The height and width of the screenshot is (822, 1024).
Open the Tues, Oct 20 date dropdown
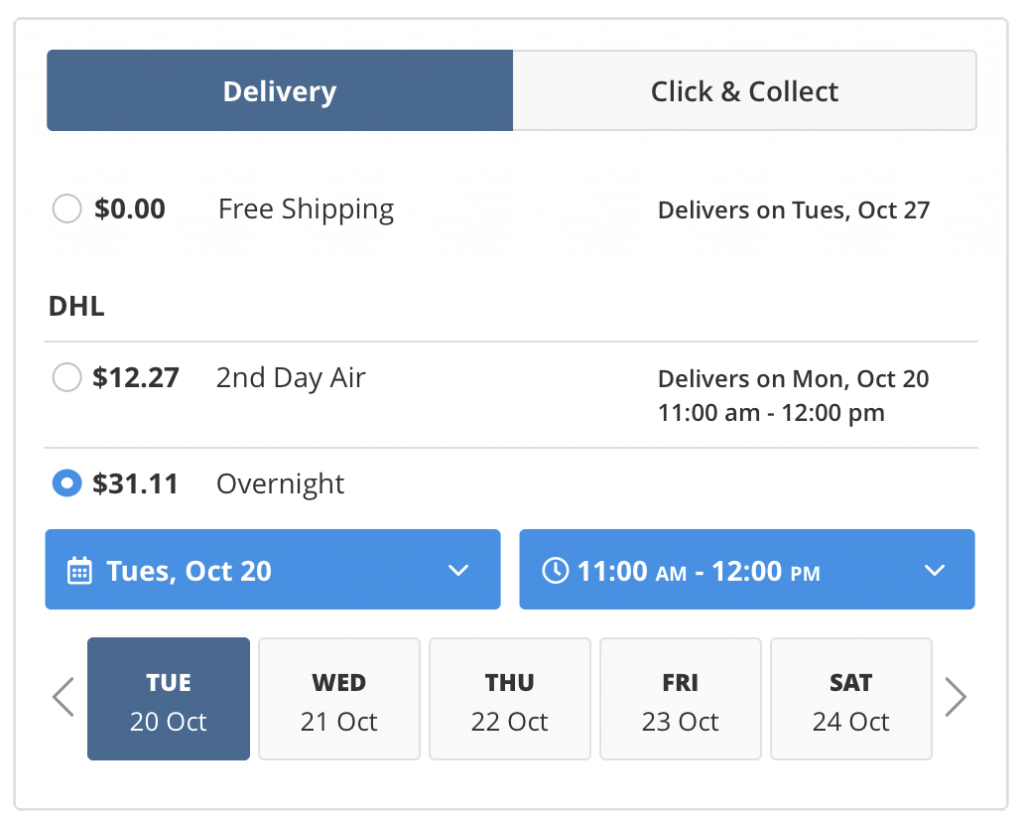273,569
